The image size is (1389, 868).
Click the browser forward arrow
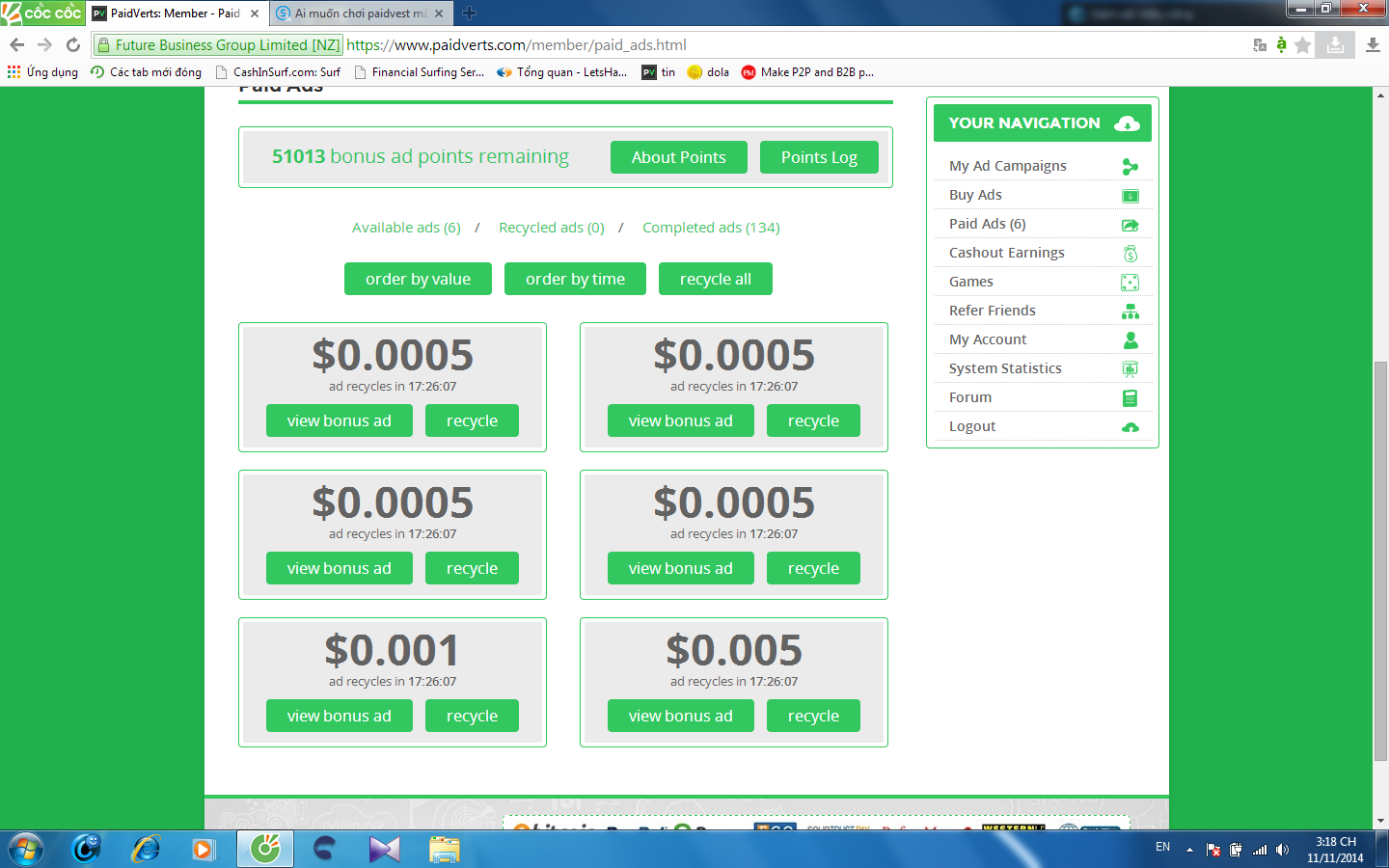tap(44, 44)
